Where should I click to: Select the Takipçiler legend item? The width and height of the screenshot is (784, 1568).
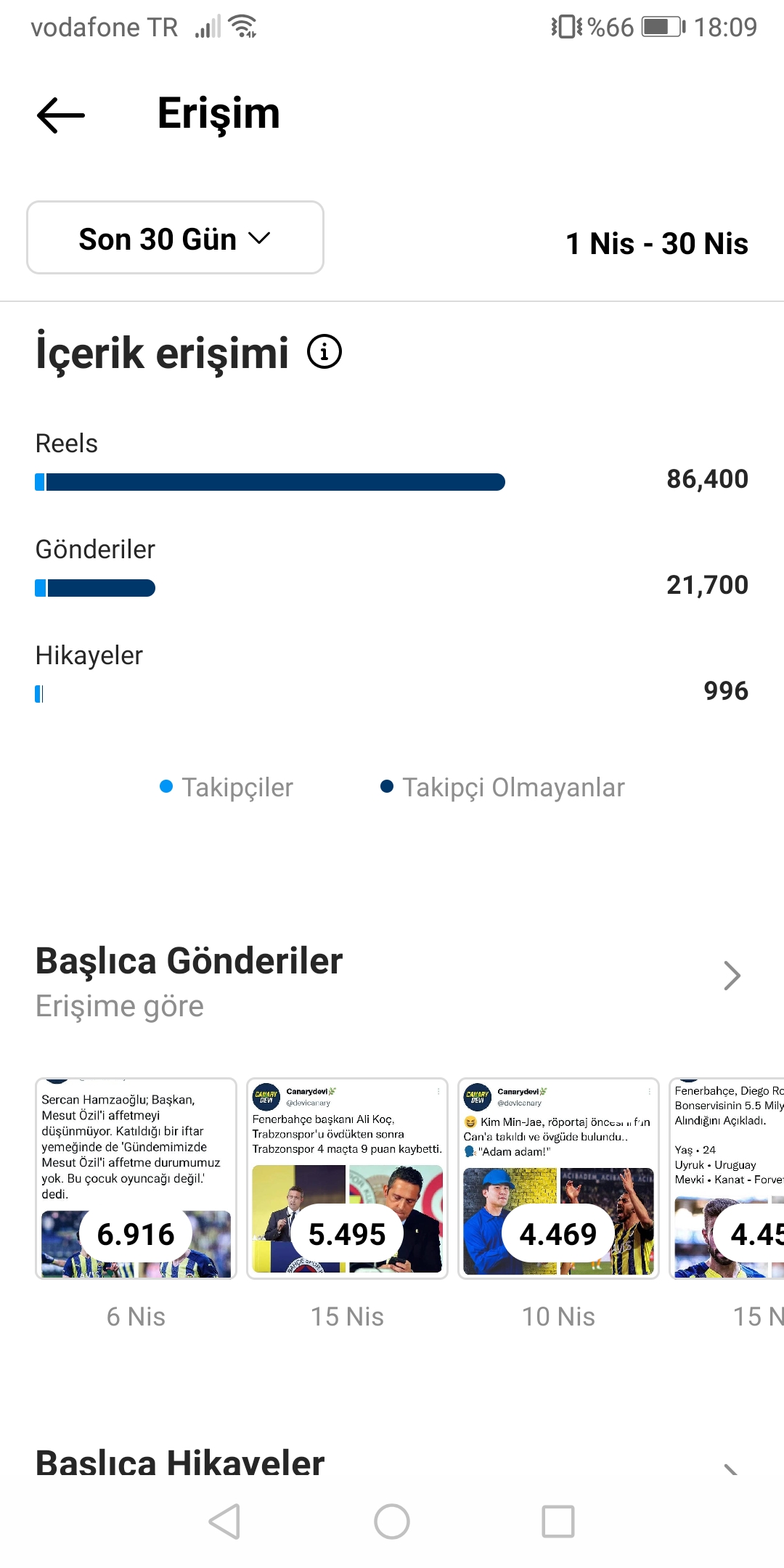(x=226, y=788)
